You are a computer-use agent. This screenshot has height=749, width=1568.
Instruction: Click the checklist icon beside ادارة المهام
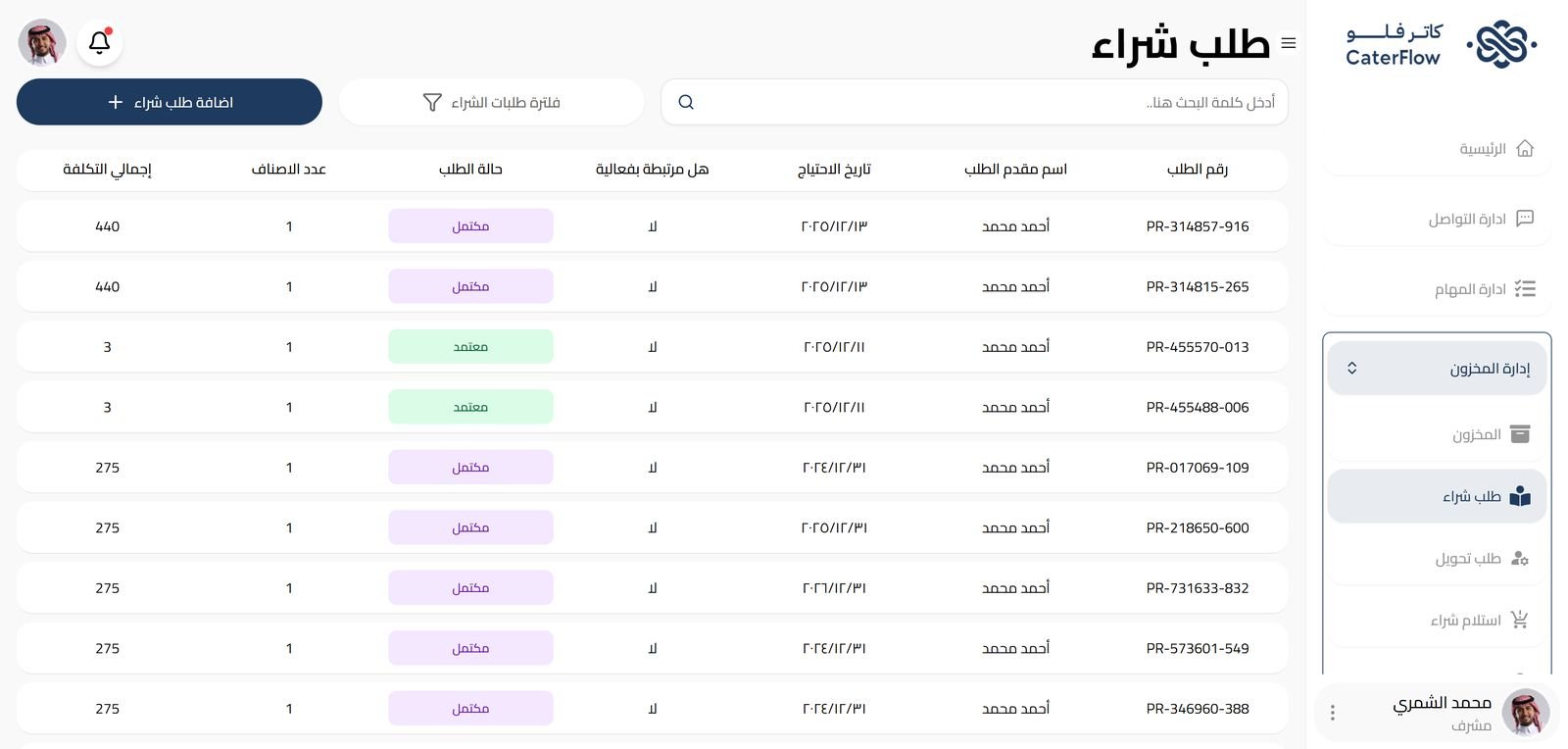point(1525,289)
